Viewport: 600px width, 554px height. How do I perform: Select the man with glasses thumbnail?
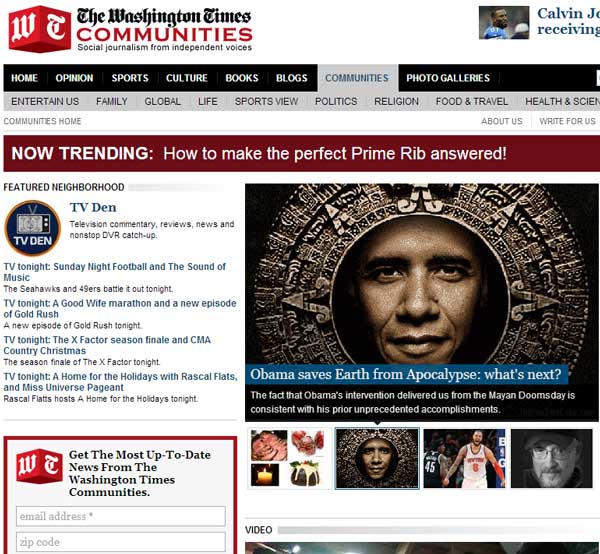pos(551,459)
